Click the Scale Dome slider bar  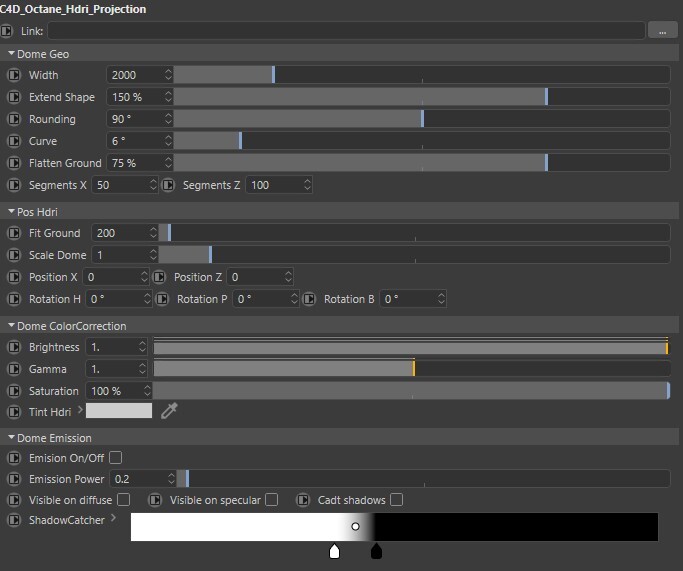click(414, 255)
